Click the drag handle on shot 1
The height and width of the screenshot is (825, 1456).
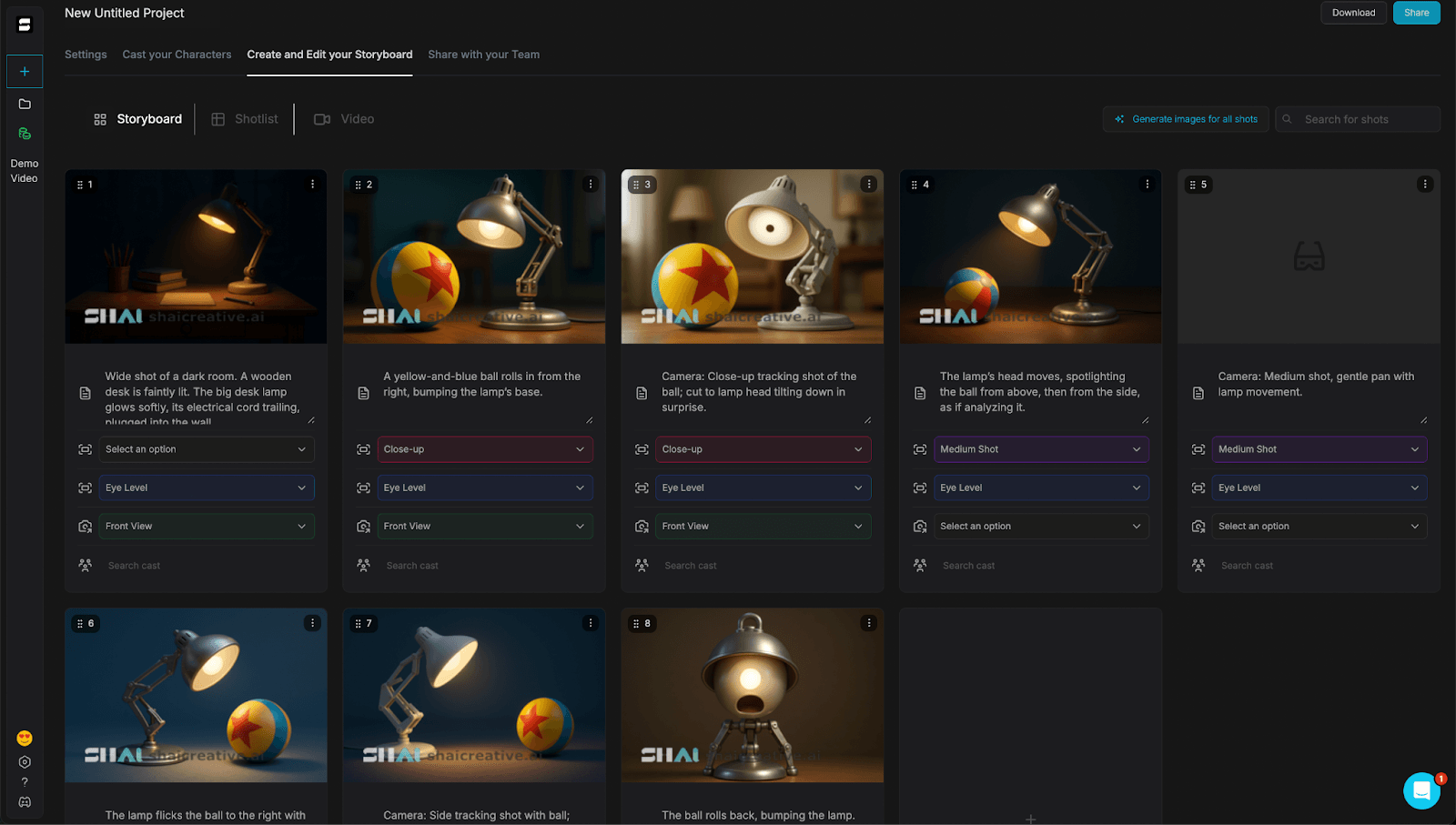[x=80, y=185]
